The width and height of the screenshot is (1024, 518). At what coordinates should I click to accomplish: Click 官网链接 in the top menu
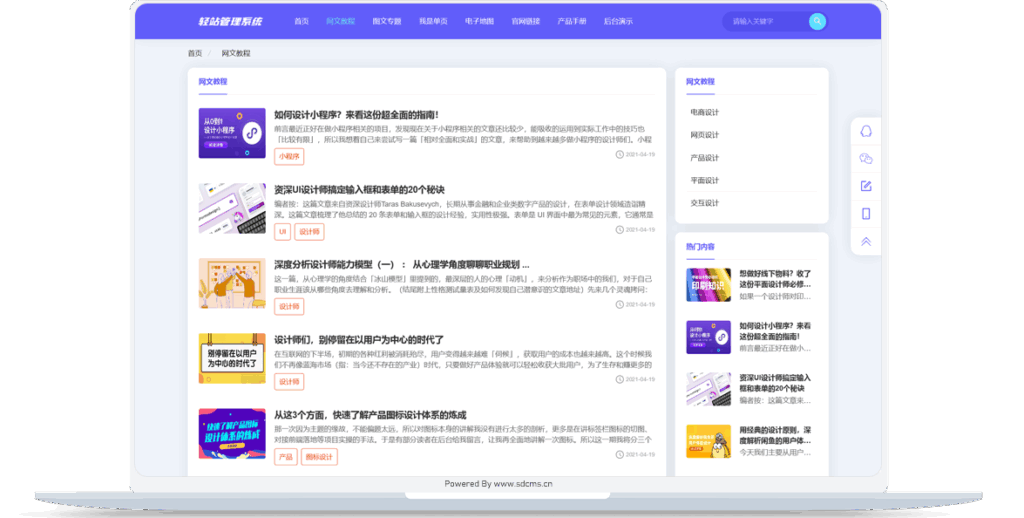526,22
